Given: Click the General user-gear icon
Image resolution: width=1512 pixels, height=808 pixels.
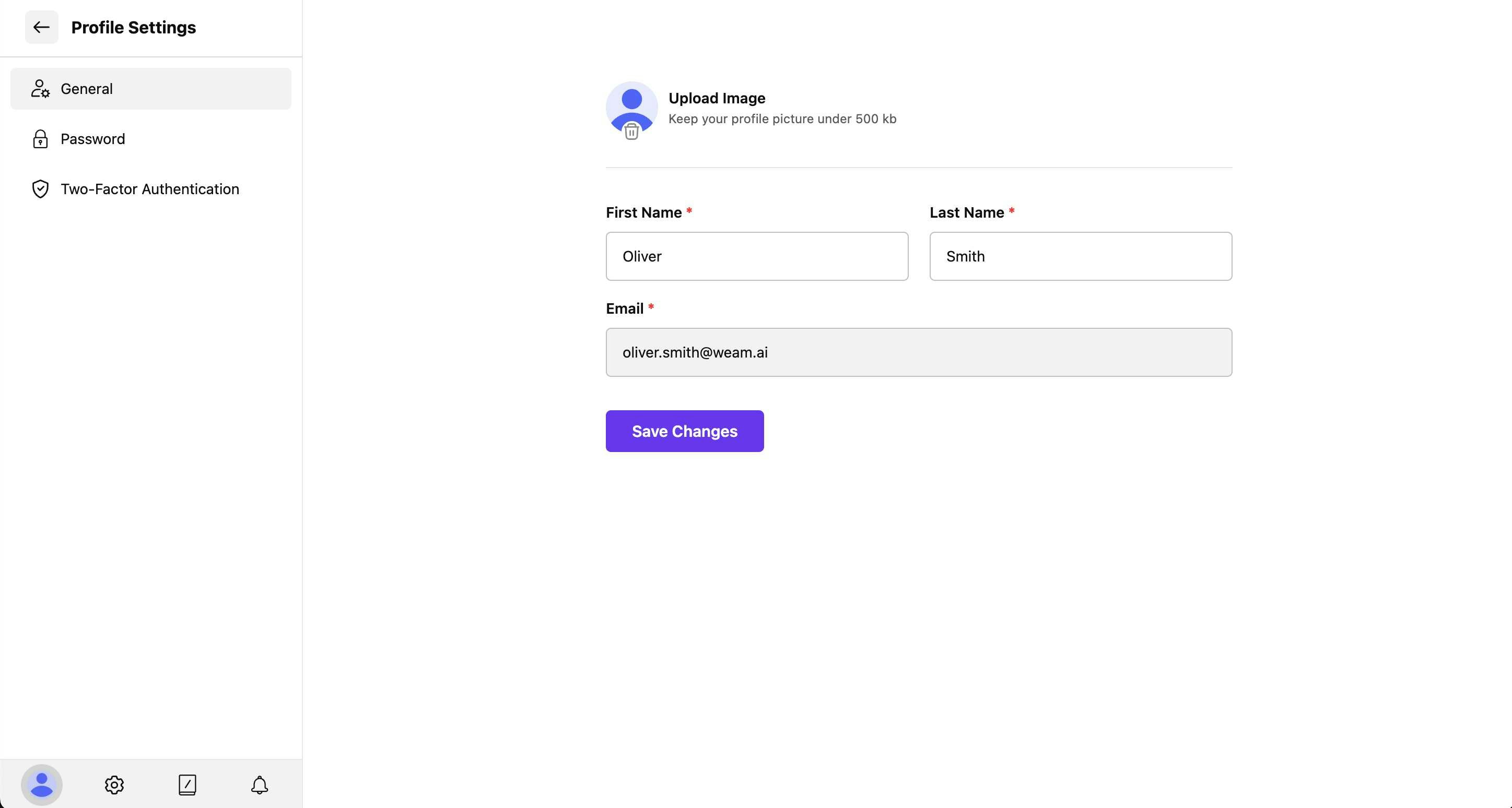Looking at the screenshot, I should pos(40,89).
